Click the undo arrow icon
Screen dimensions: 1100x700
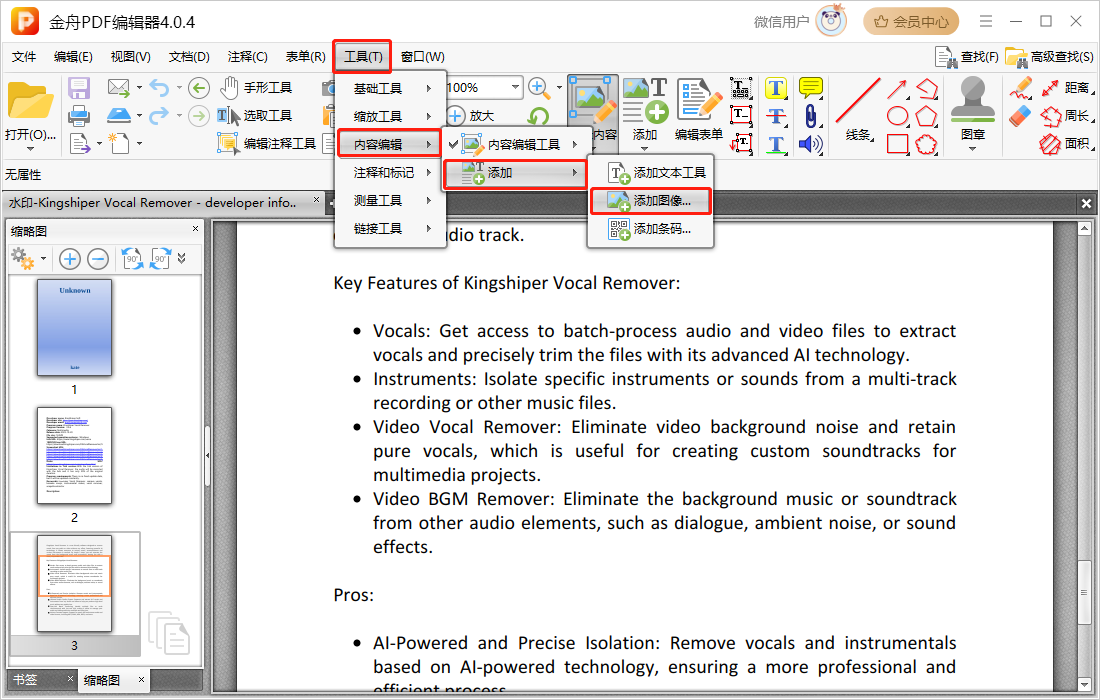pos(159,88)
